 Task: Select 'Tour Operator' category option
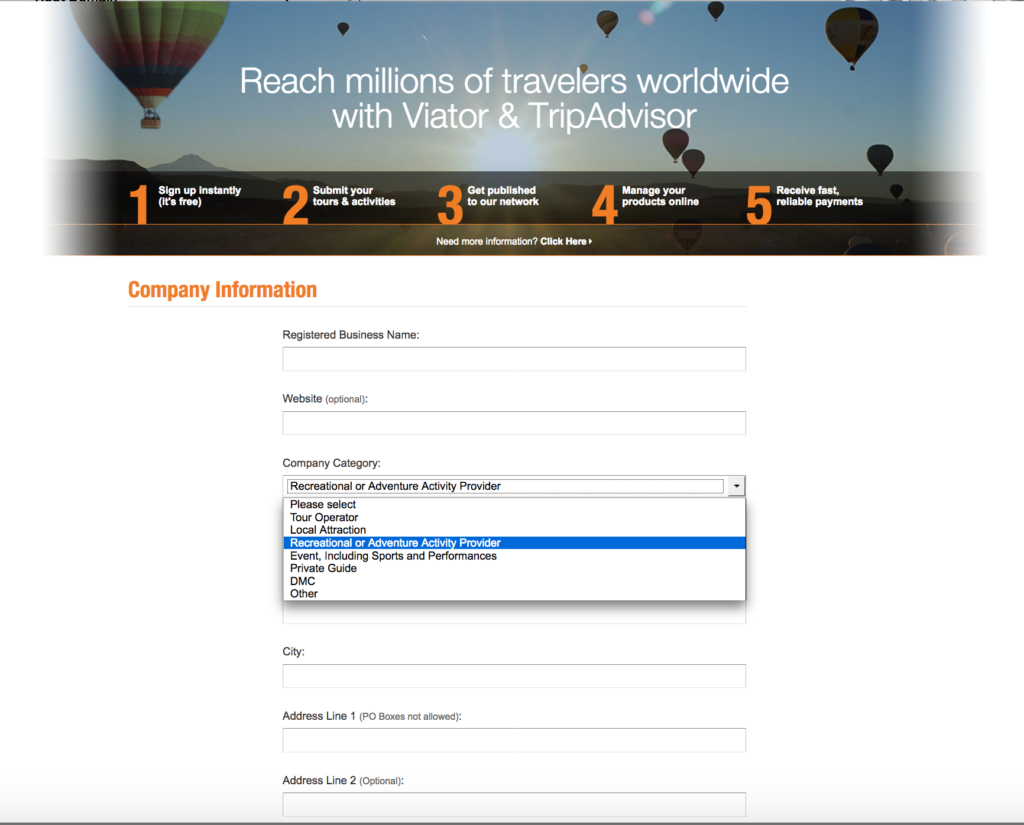pos(324,518)
